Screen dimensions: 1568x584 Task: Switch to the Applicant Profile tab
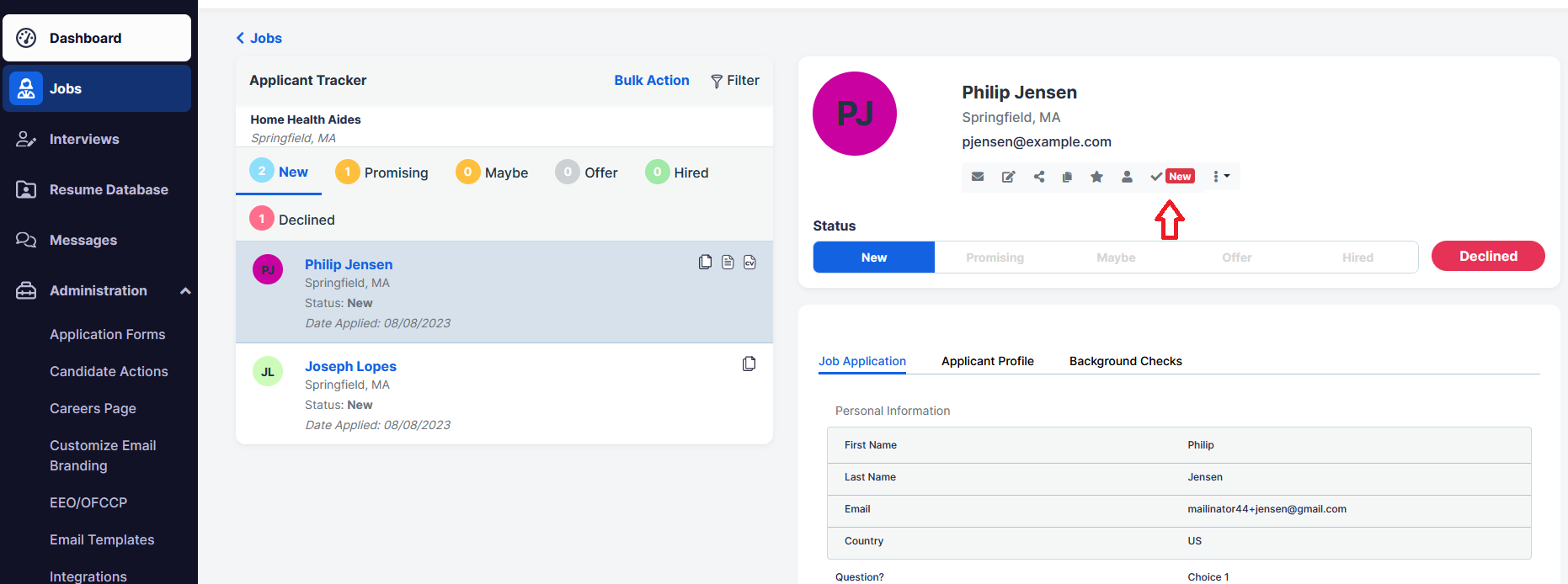point(987,361)
